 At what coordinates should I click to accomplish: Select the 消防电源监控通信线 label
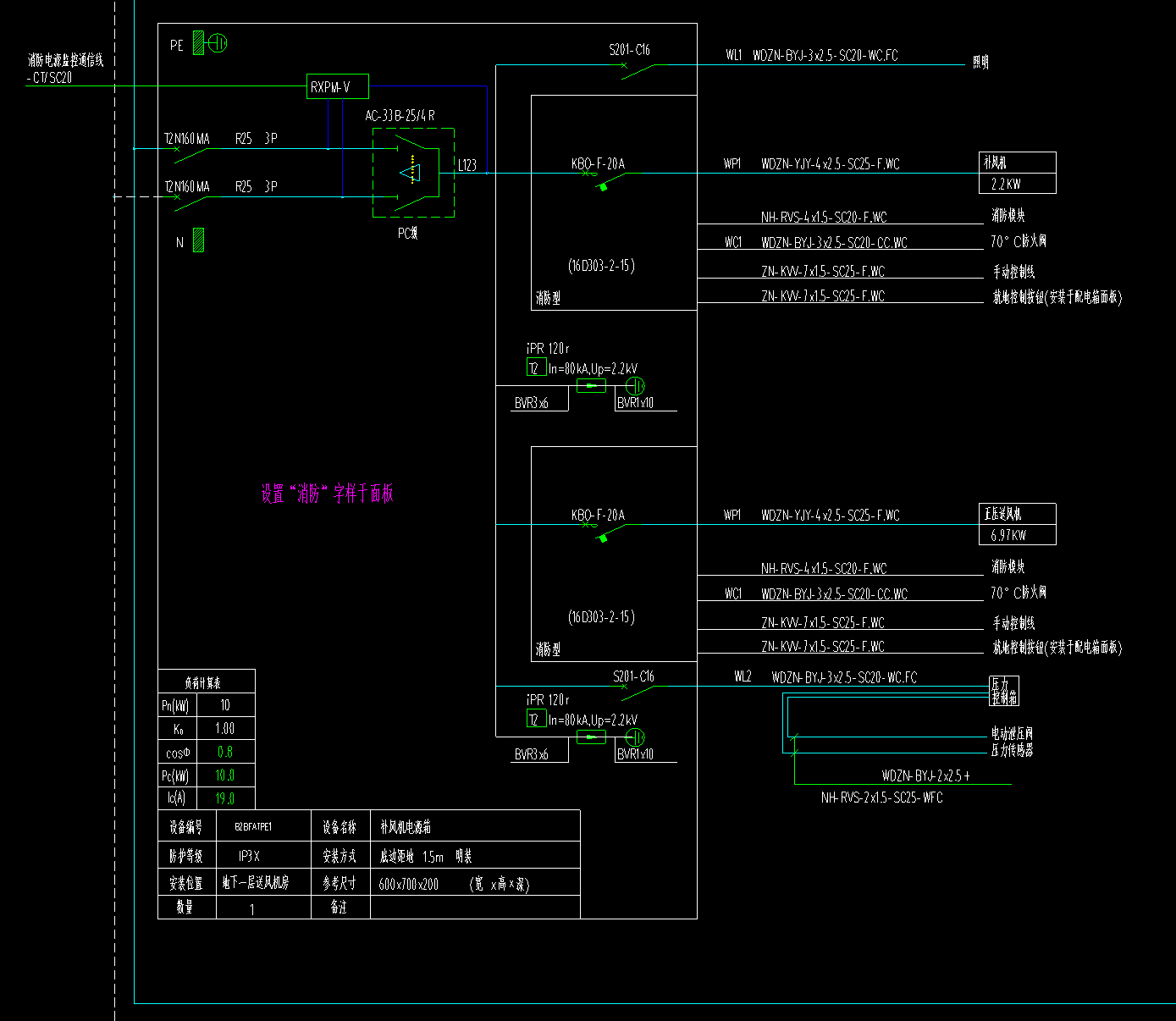65,60
